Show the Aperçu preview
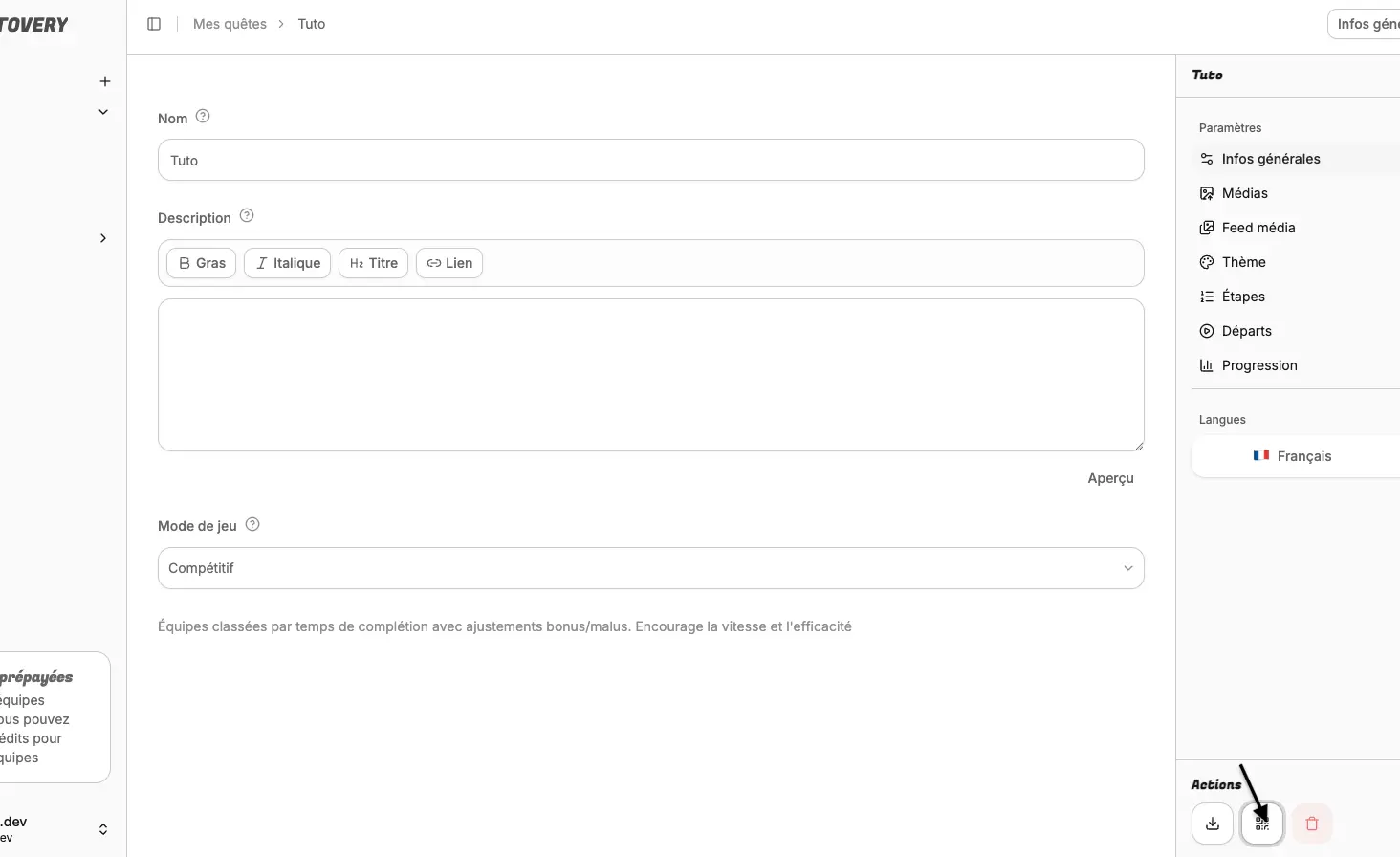The image size is (1400, 857). pos(1110,478)
